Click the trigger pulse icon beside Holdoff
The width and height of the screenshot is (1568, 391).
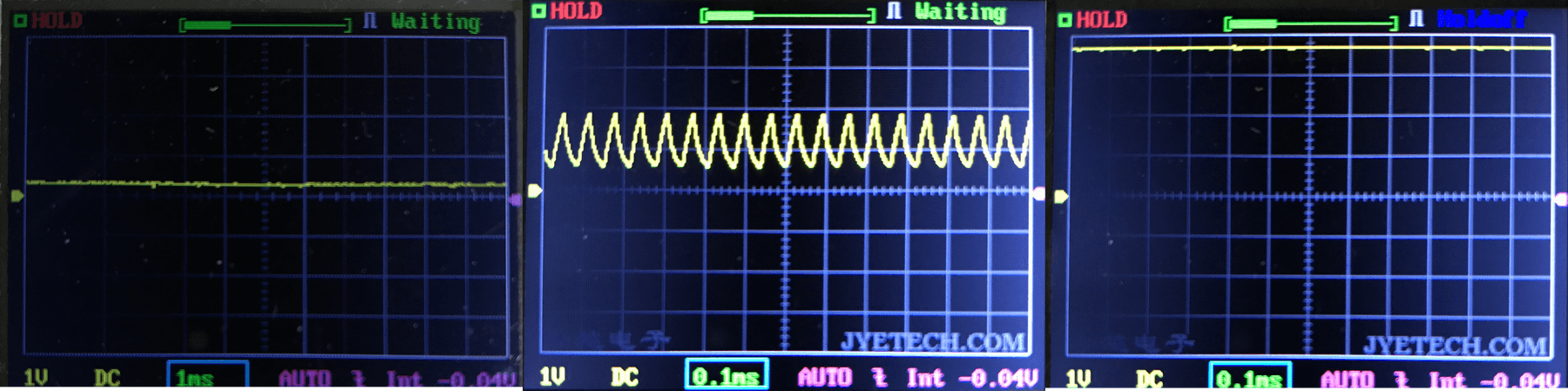click(x=1416, y=18)
